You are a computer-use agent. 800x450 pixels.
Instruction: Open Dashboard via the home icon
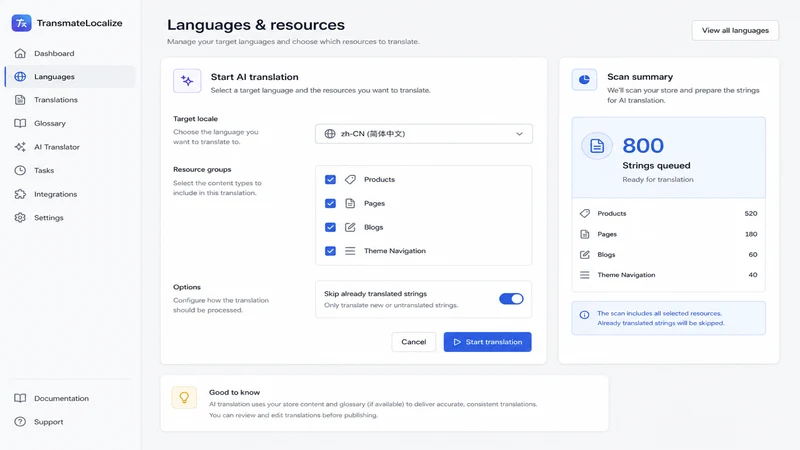click(20, 53)
